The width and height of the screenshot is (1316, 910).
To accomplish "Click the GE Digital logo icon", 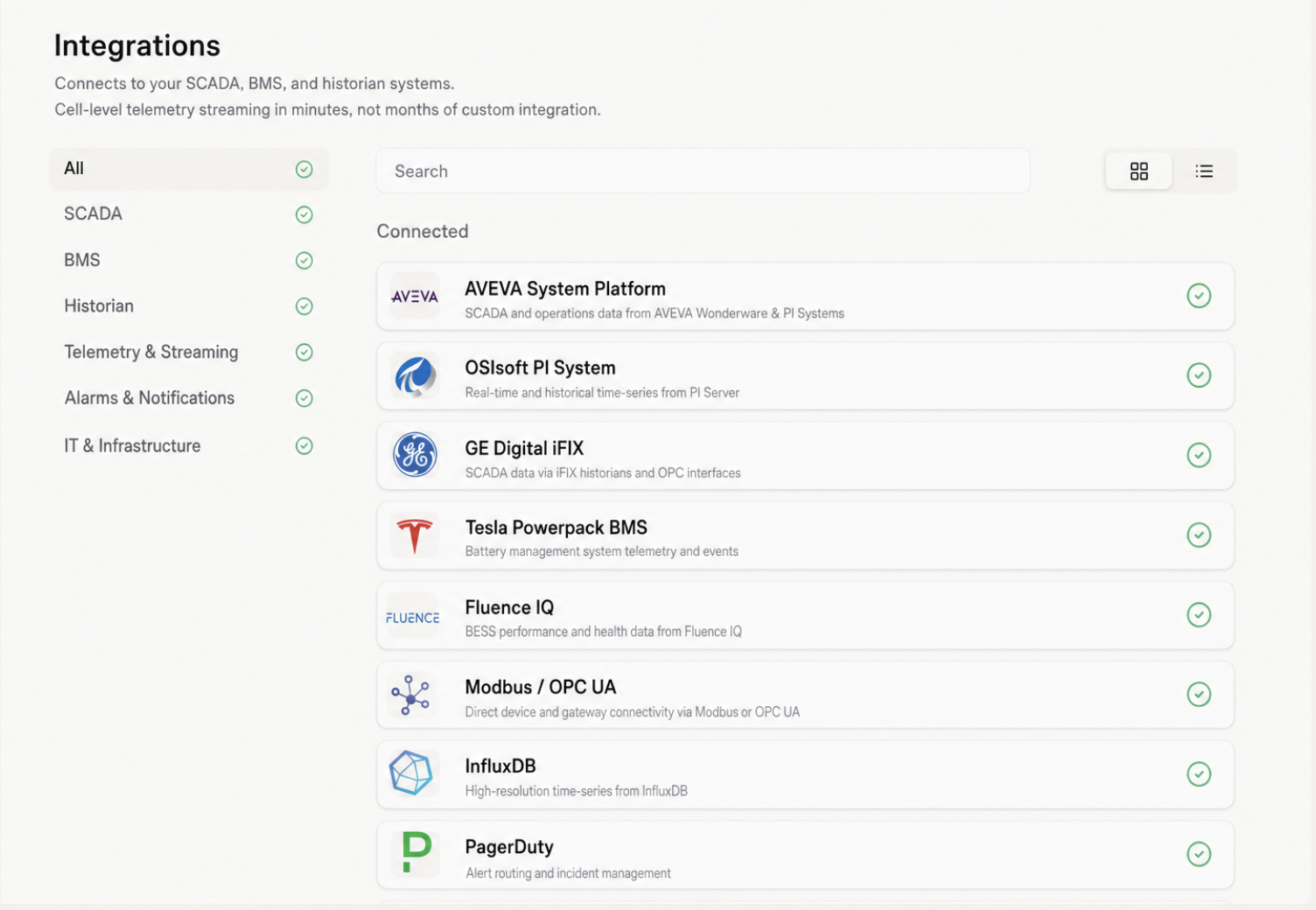I will click(x=414, y=455).
